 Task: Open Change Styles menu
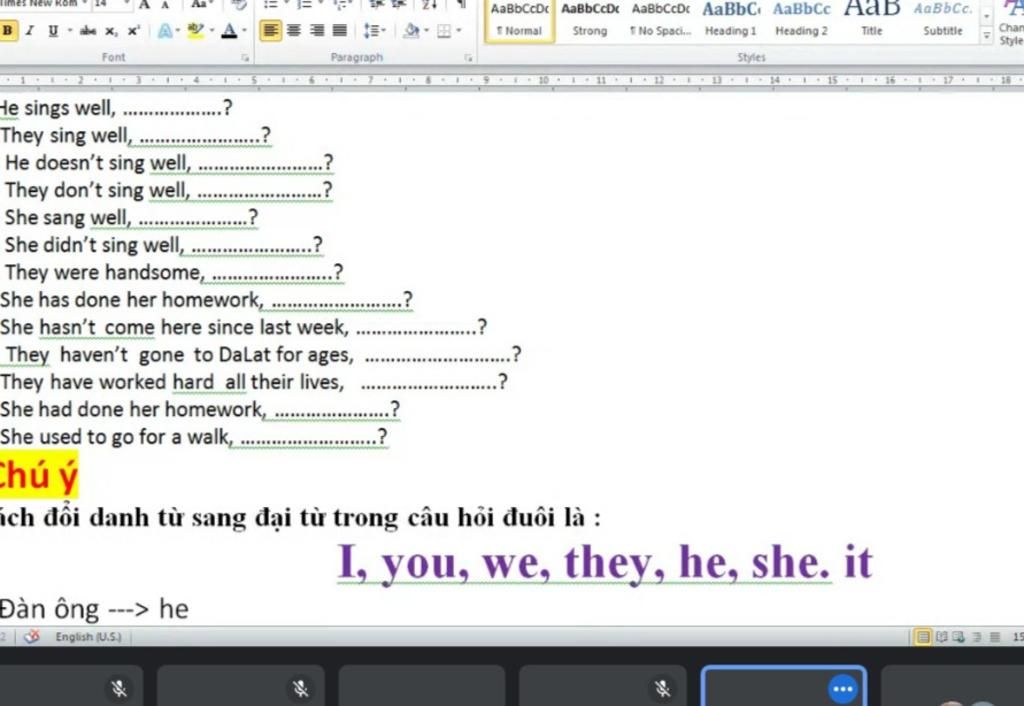1011,23
